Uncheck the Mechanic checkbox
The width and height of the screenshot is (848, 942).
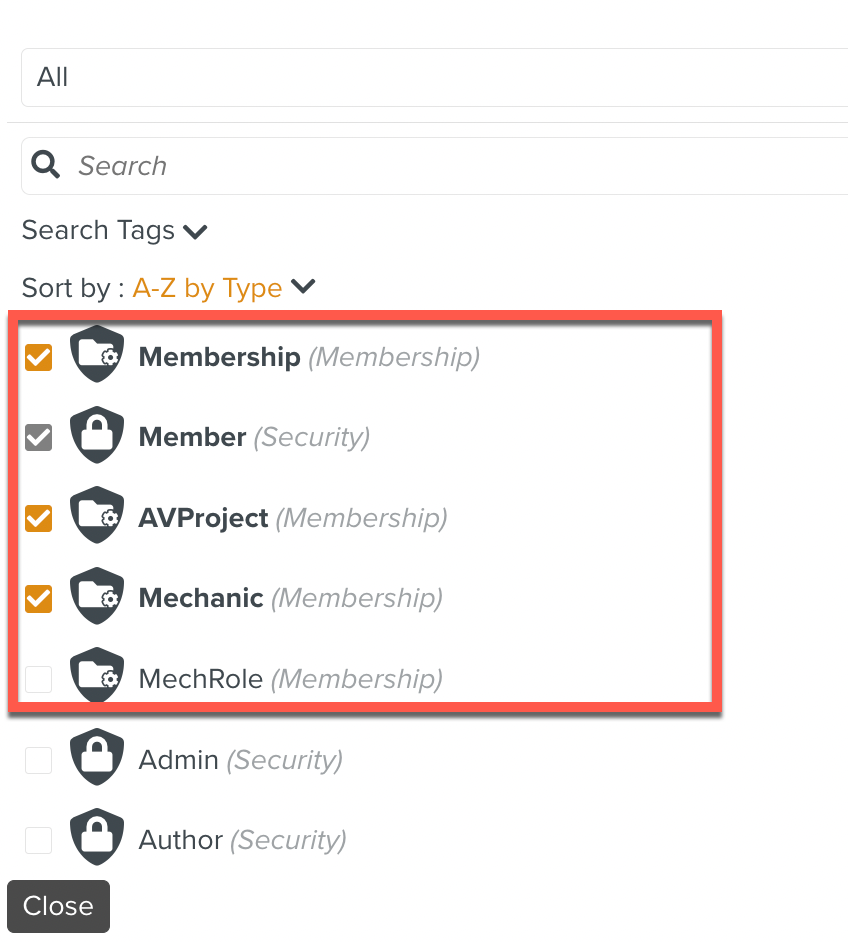pos(39,599)
